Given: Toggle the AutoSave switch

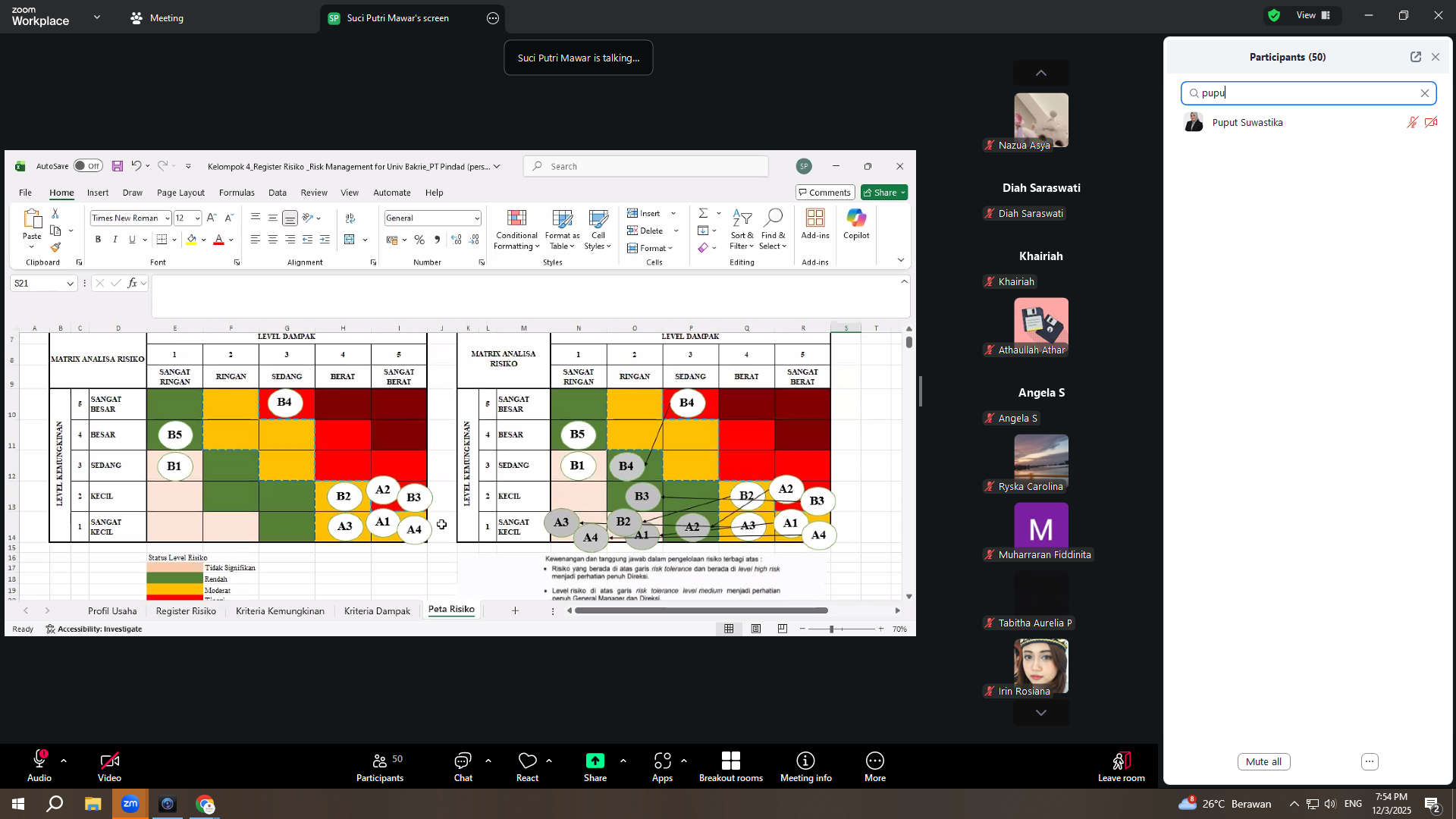Looking at the screenshot, I should coord(88,166).
